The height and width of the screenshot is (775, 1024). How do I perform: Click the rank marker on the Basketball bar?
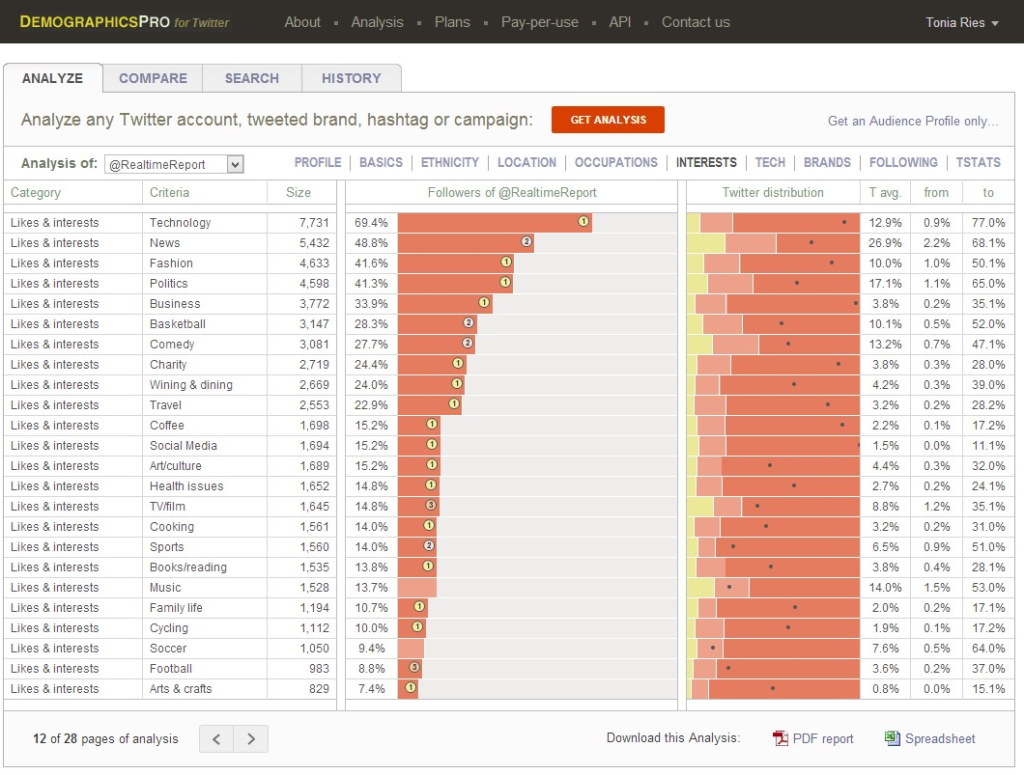coord(468,323)
